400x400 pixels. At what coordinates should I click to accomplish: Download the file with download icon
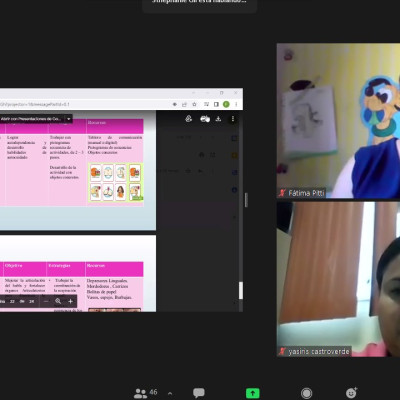point(218,119)
